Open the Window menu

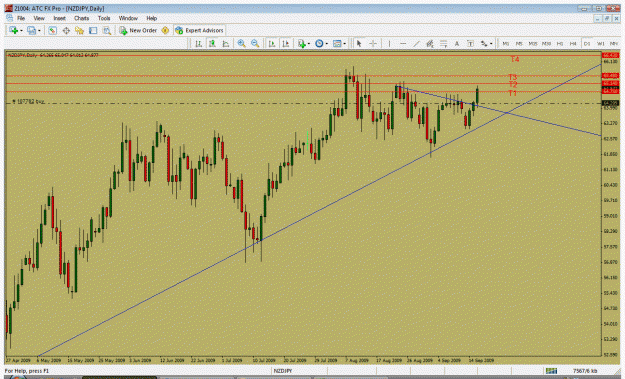[x=128, y=18]
